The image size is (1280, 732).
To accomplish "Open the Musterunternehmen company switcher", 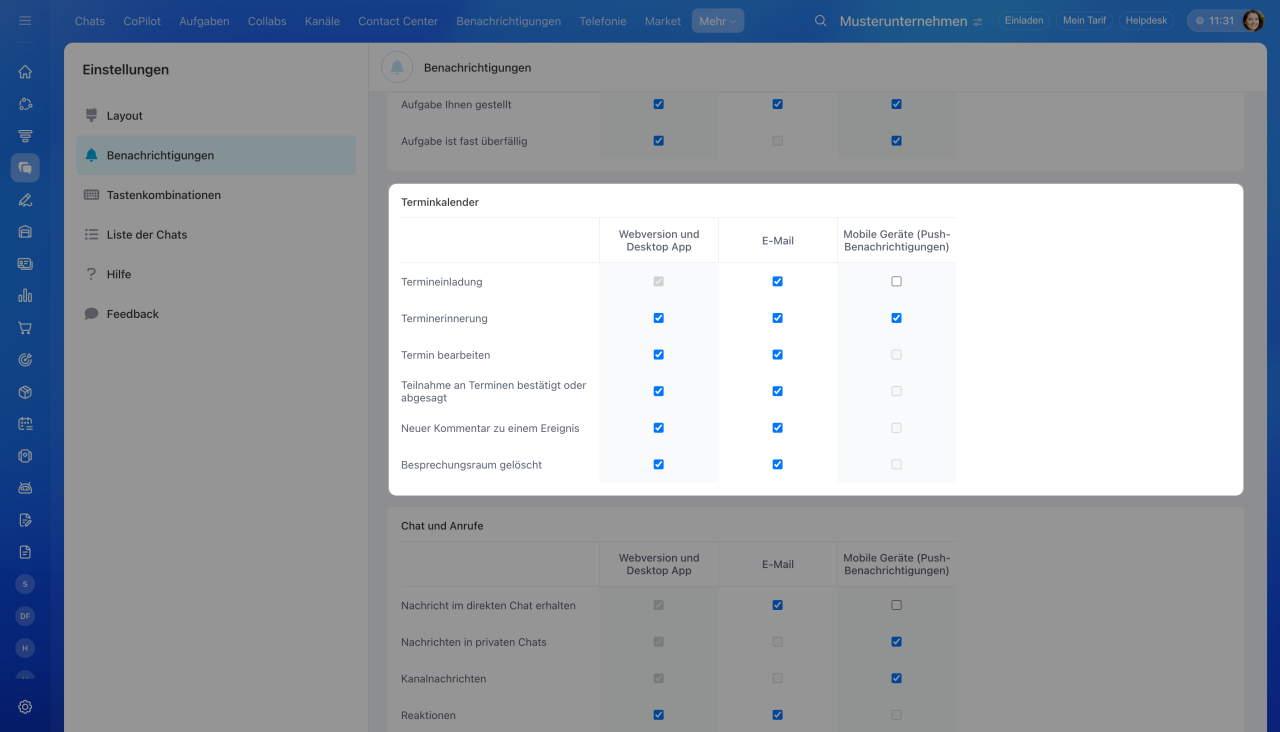I will pyautogui.click(x=910, y=21).
